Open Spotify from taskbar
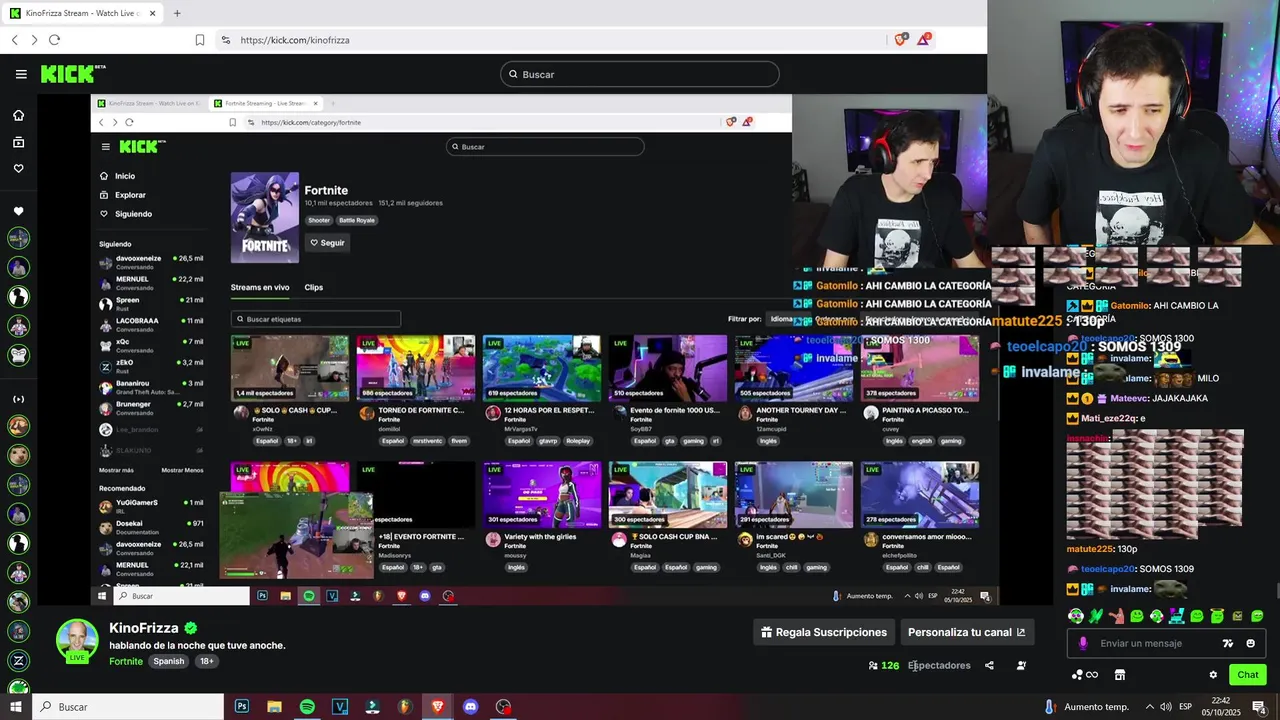 coord(307,707)
